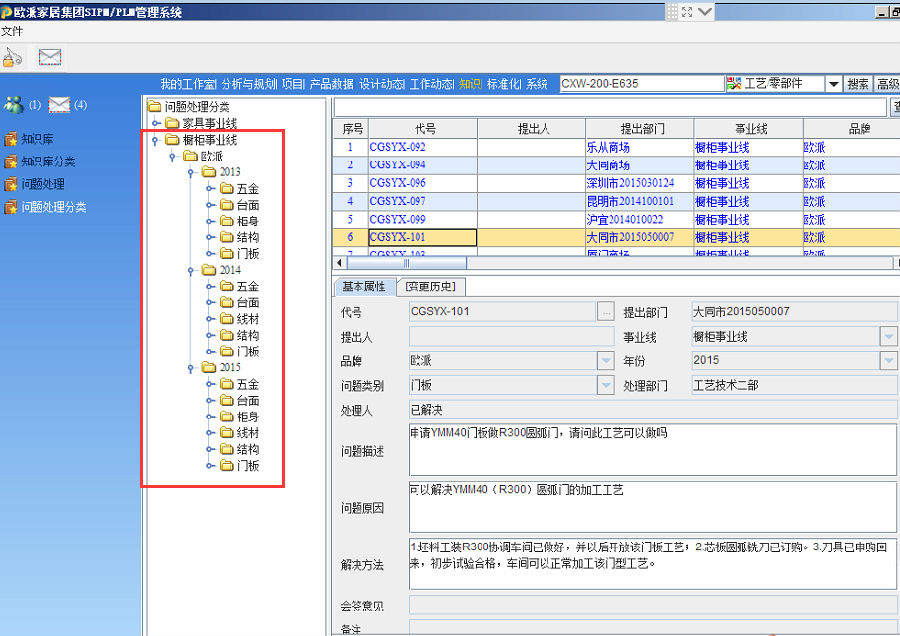Click the key/lock icon in the toolbar
The height and width of the screenshot is (636, 900).
(x=12, y=57)
